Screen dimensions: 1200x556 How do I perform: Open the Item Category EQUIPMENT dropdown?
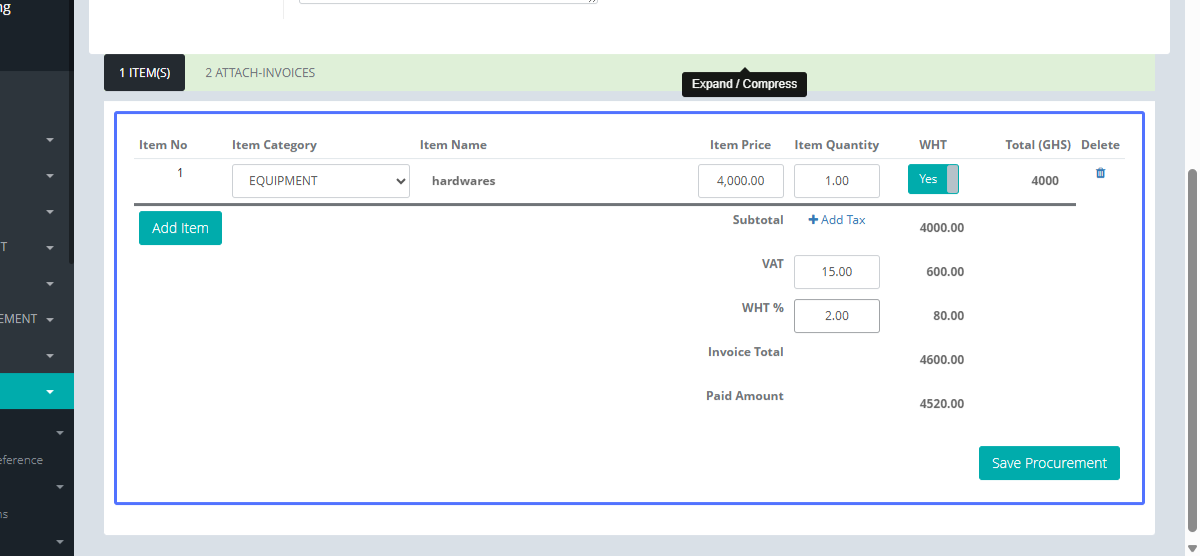coord(321,181)
